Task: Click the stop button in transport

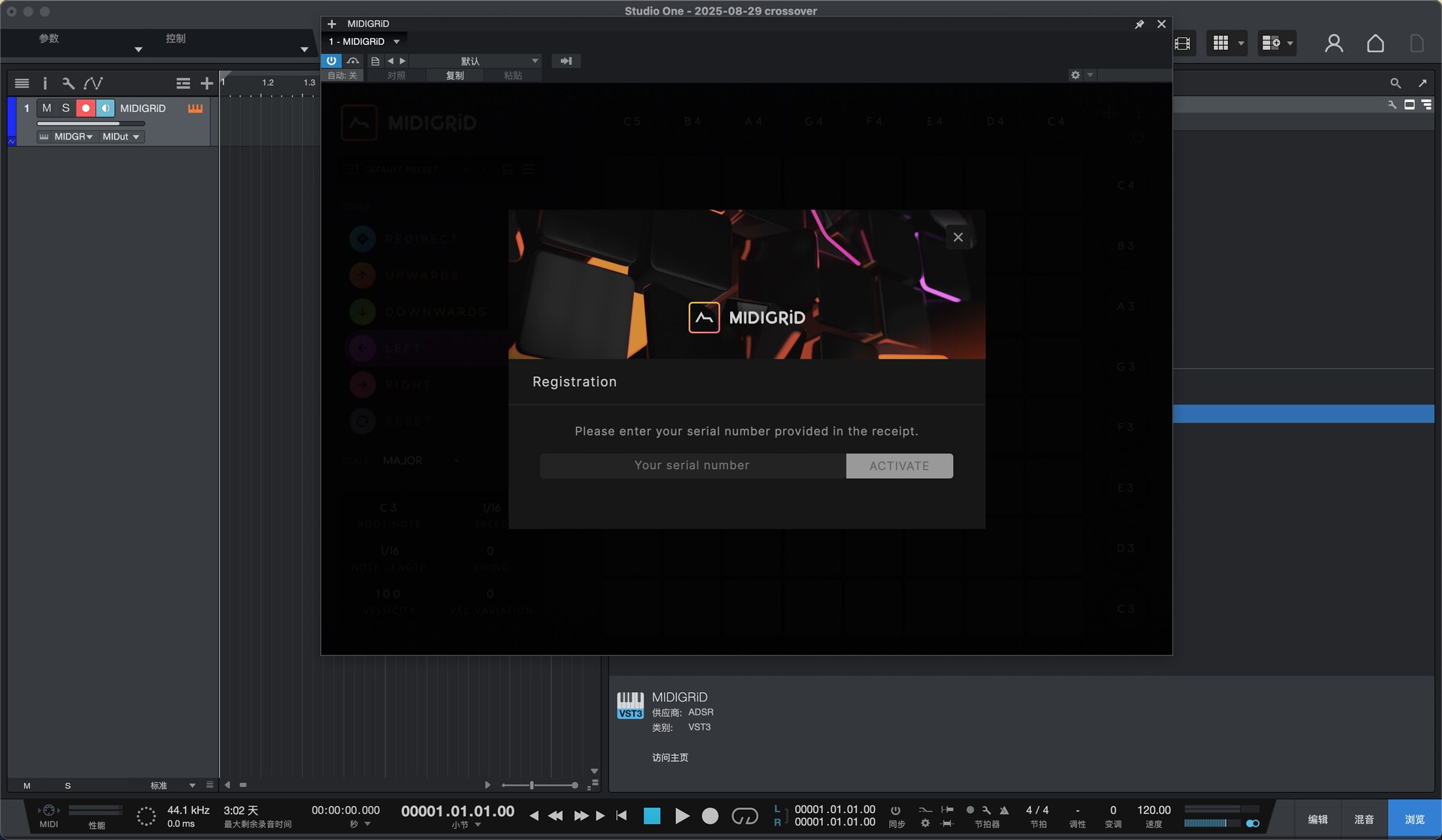Action: (652, 816)
